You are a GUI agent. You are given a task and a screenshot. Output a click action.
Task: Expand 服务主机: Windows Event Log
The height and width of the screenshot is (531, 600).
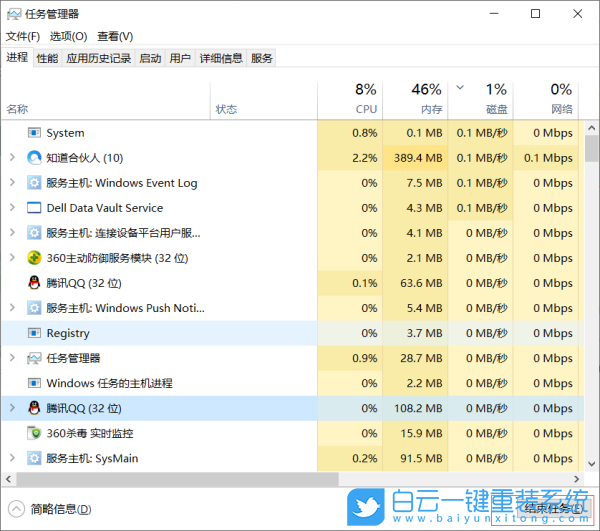(x=12, y=182)
